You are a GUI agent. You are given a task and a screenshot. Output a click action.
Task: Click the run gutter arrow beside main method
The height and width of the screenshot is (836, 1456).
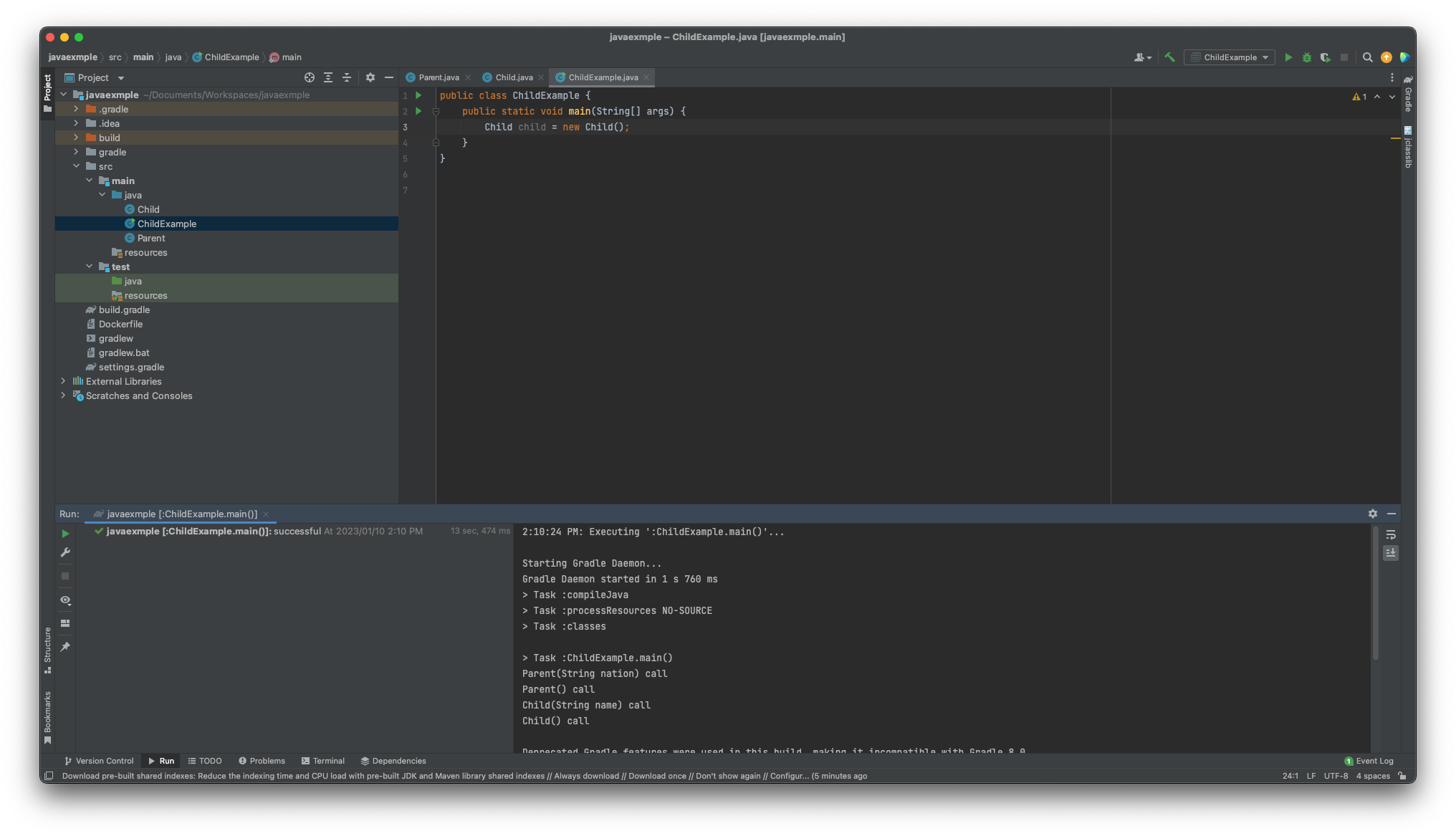tap(418, 111)
